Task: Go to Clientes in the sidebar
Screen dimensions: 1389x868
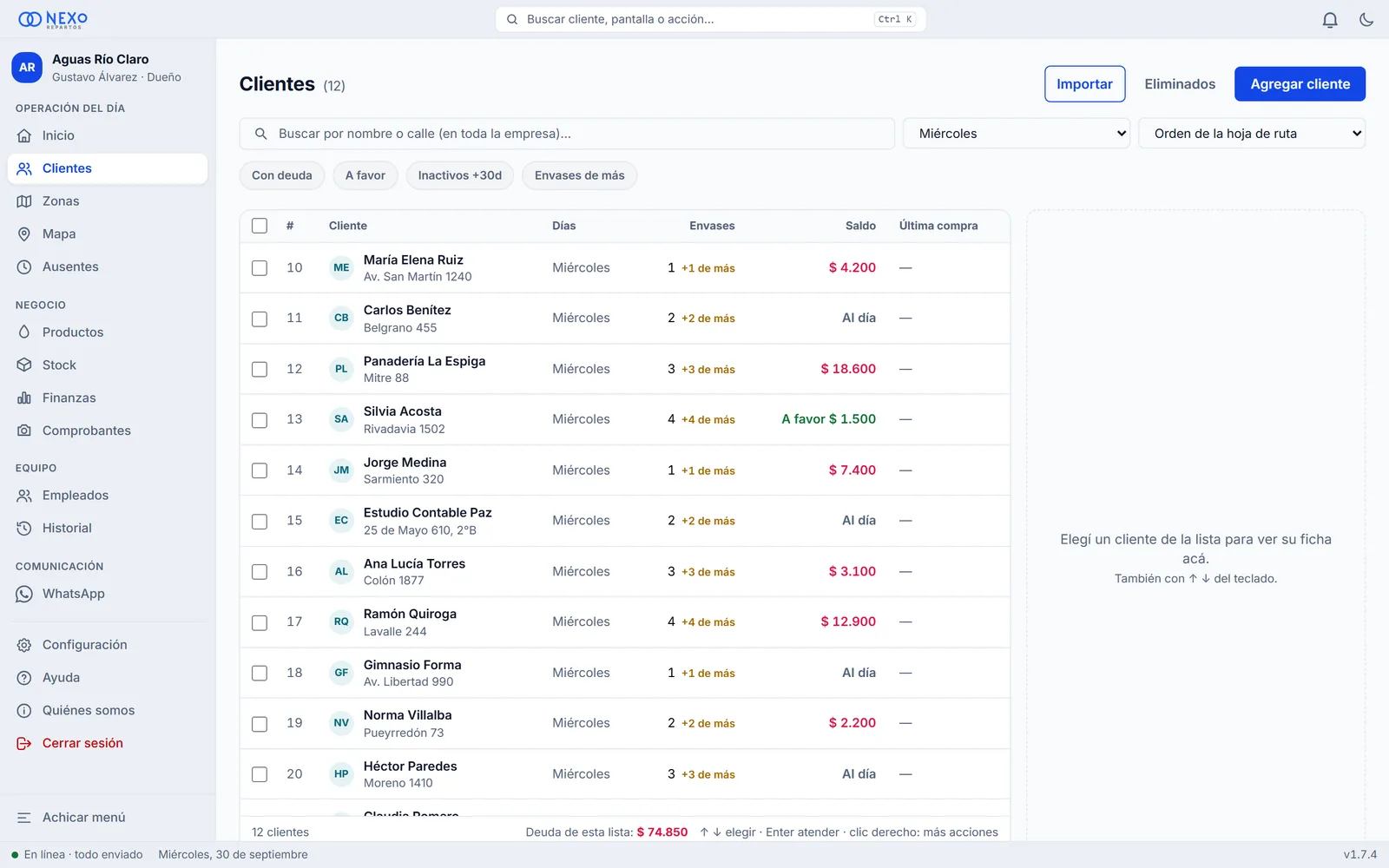Action: [x=108, y=168]
